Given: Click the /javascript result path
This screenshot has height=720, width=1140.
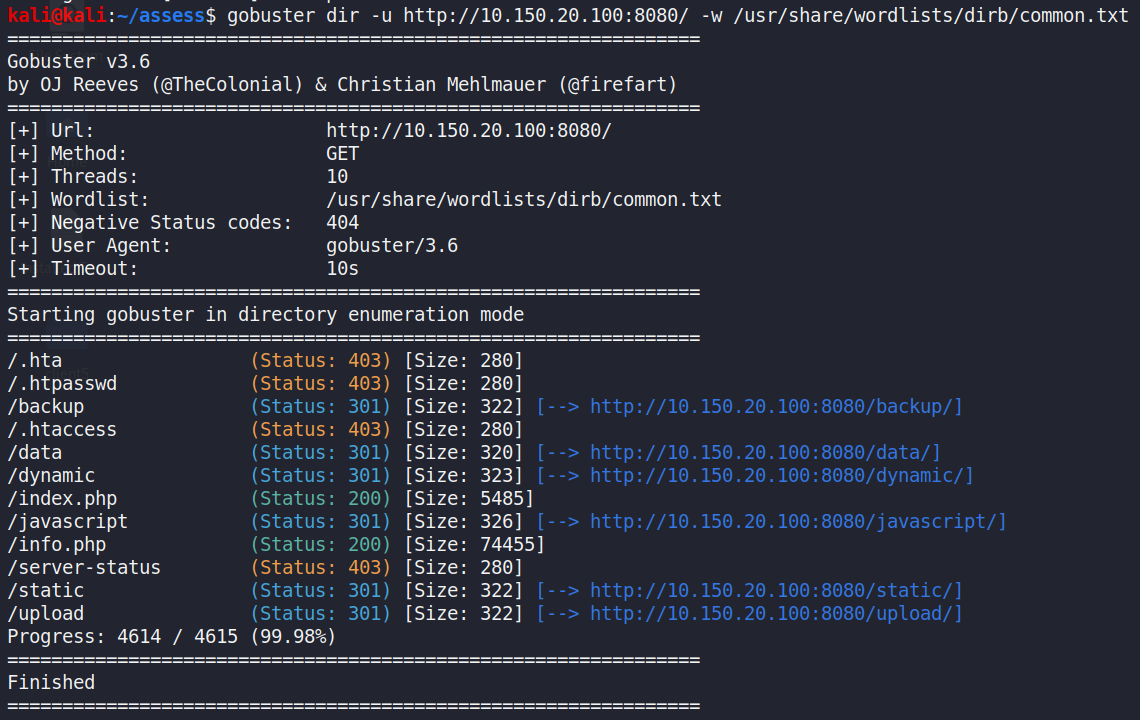Looking at the screenshot, I should coord(68,521).
